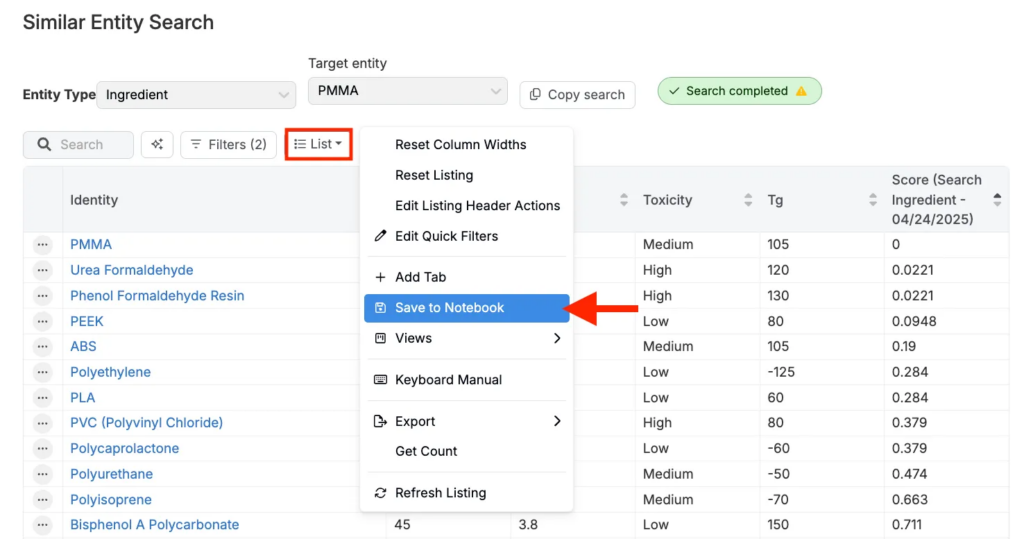Click the sort arrows on Toxicity column

point(748,200)
